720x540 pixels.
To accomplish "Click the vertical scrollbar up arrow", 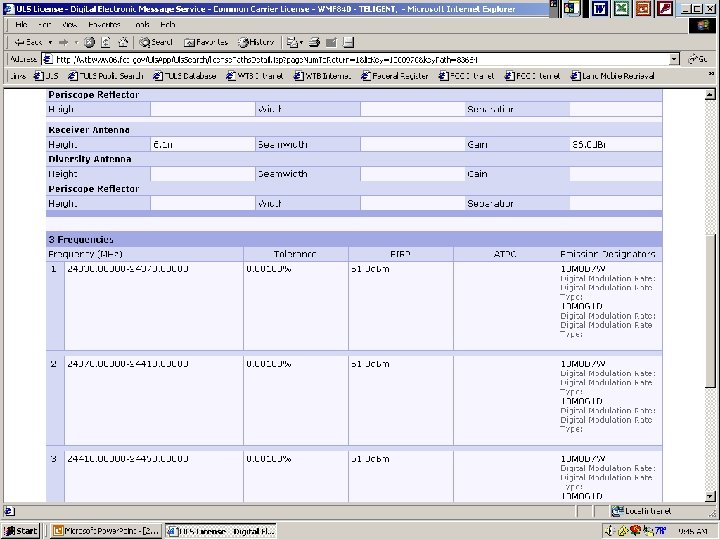I will (710, 95).
